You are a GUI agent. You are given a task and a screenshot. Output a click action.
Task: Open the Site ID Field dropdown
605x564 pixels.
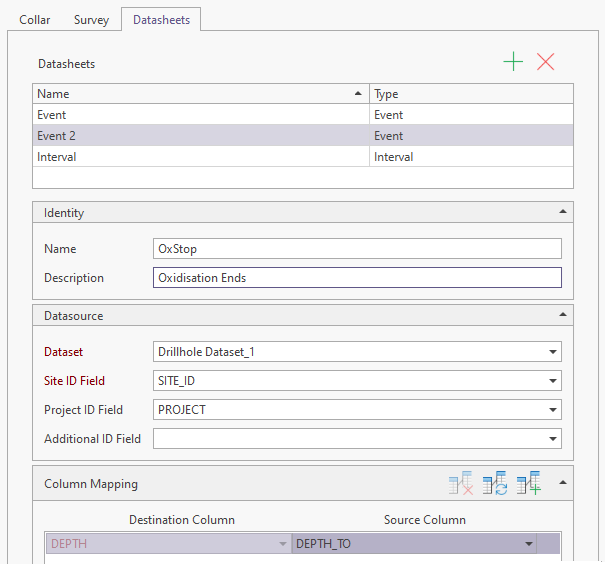(x=553, y=381)
